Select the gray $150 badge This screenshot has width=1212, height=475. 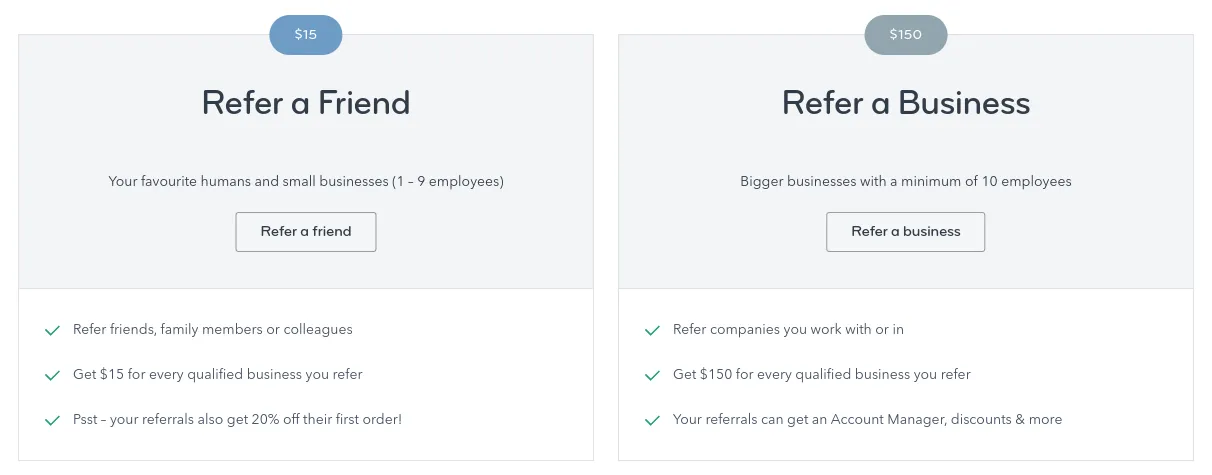[x=905, y=35]
